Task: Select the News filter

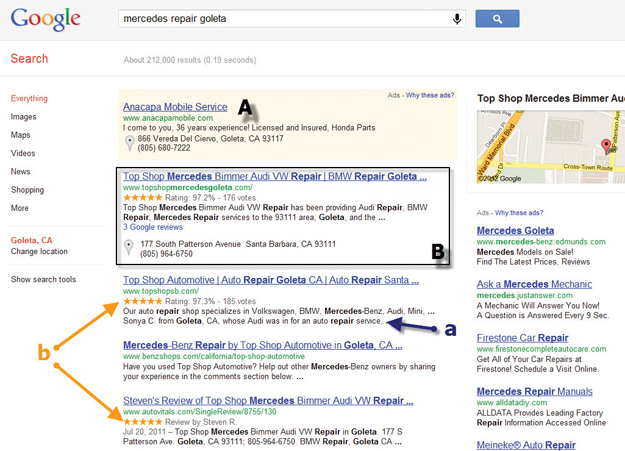Action: click(x=20, y=171)
